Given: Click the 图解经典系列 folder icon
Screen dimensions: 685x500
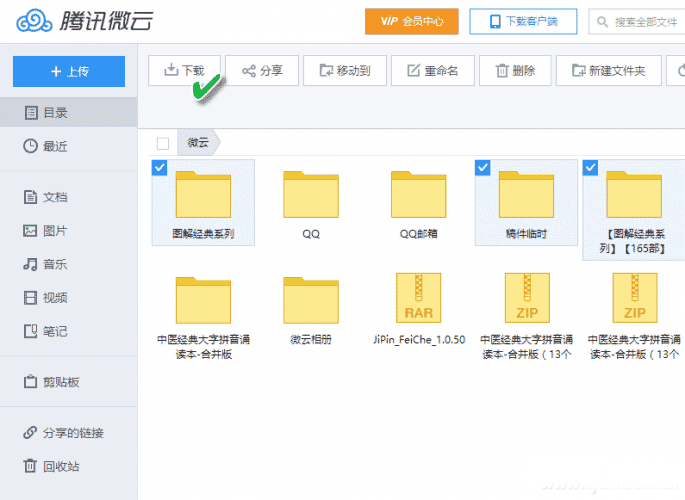Looking at the screenshot, I should click(203, 194).
